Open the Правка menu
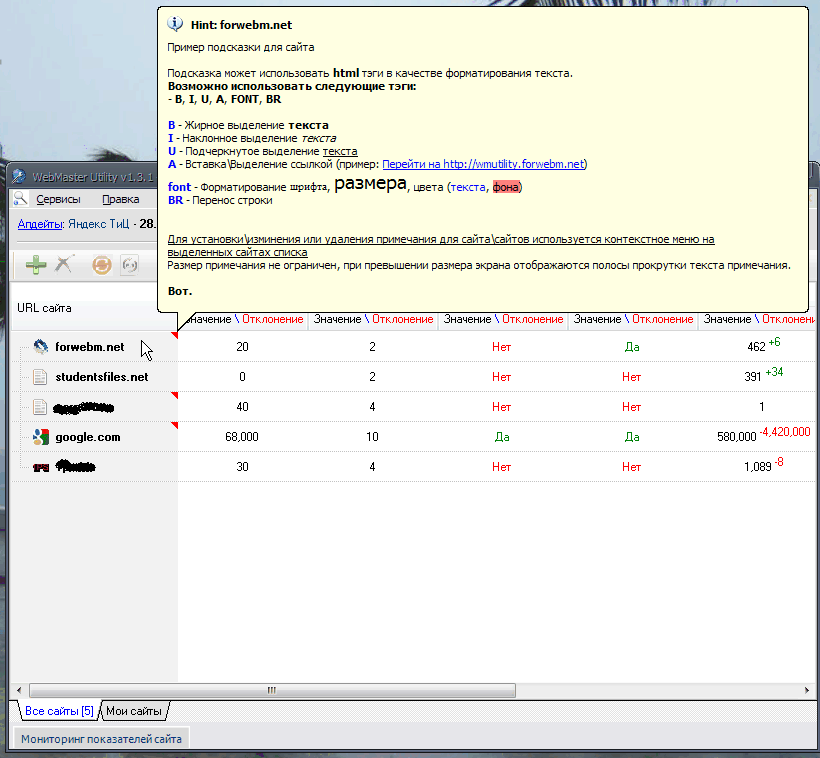The height and width of the screenshot is (758, 820). 121,199
